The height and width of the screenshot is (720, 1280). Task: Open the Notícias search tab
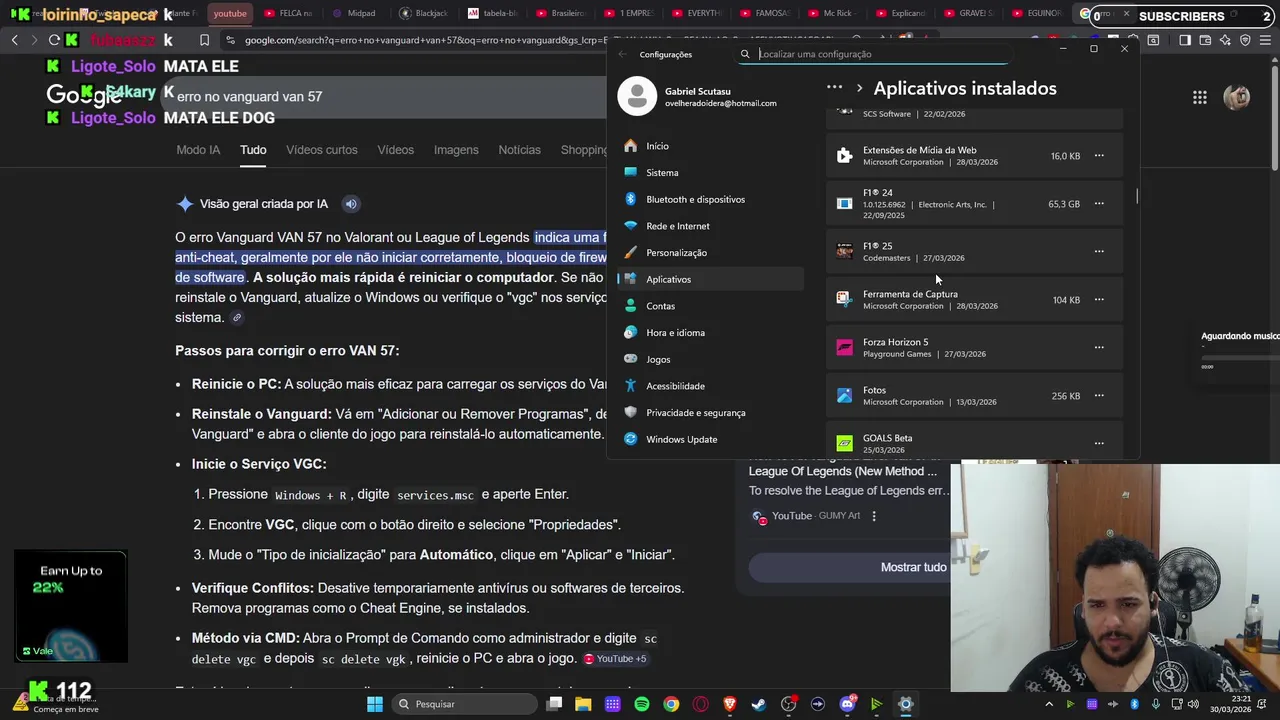pyautogui.click(x=519, y=150)
